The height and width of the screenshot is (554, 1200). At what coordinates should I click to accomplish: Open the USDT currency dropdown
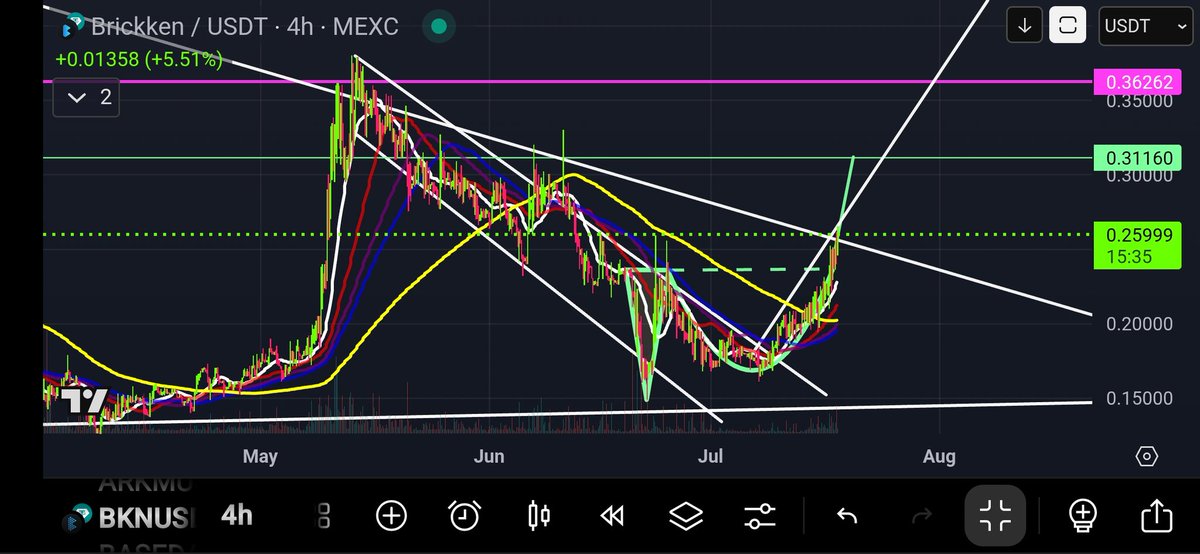(x=1145, y=26)
